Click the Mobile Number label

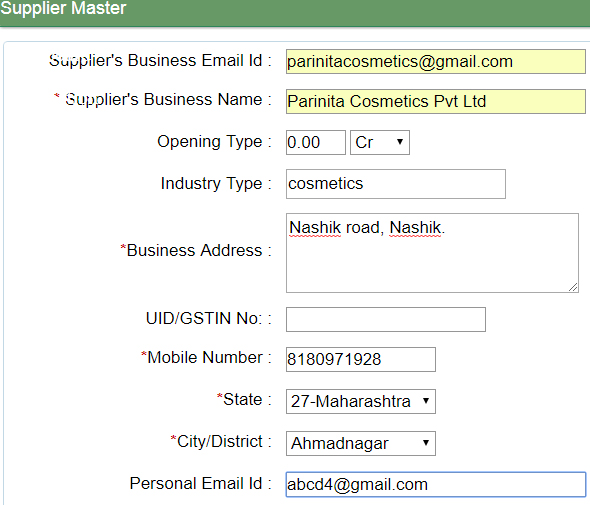pos(206,357)
